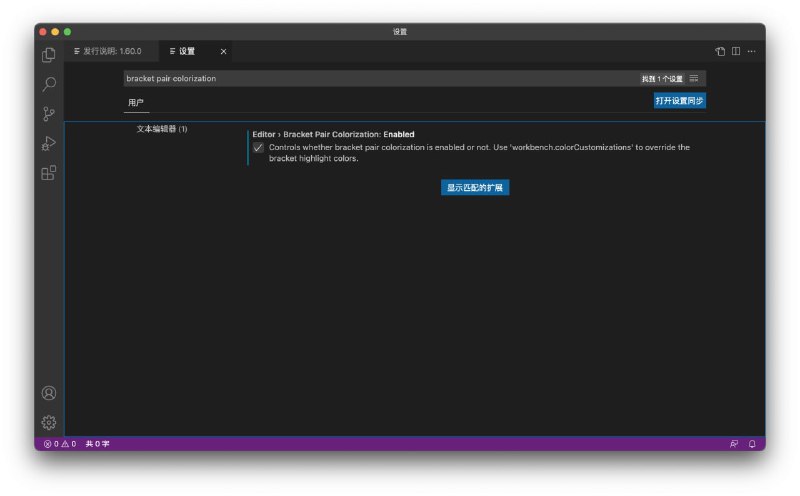Split the editor to the right
Screen dimensions: 800x496
point(736,51)
